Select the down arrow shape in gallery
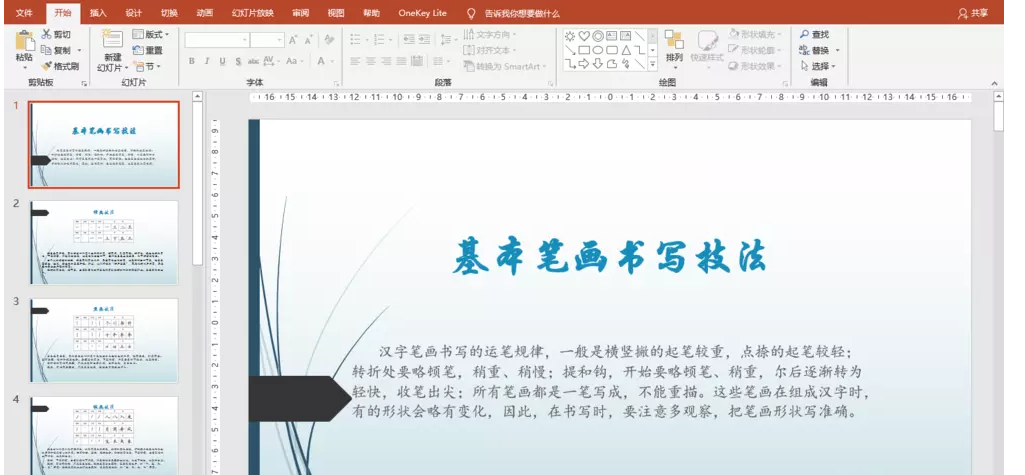The image size is (1025, 475). 598,63
